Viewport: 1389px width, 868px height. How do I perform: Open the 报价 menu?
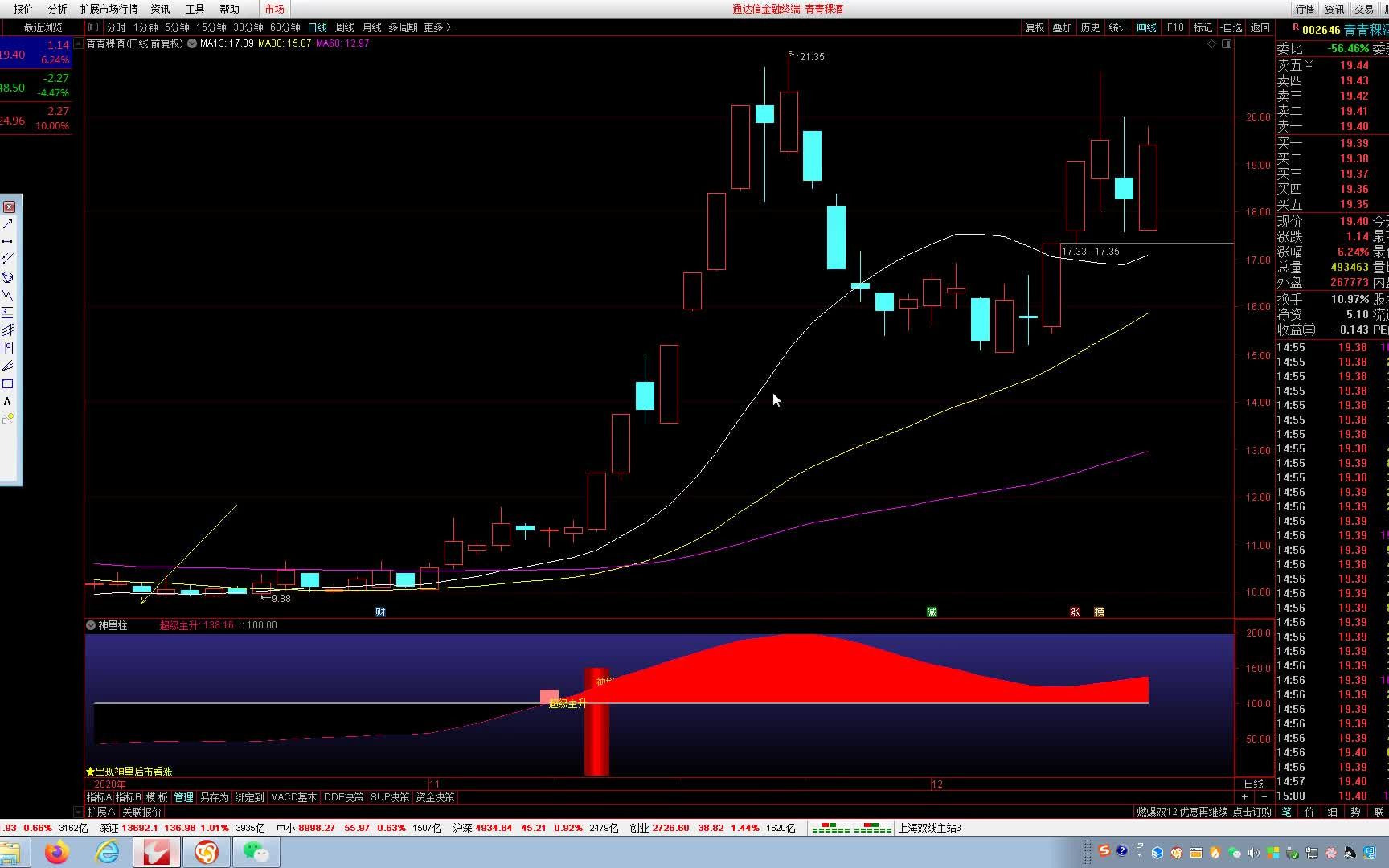[23, 9]
